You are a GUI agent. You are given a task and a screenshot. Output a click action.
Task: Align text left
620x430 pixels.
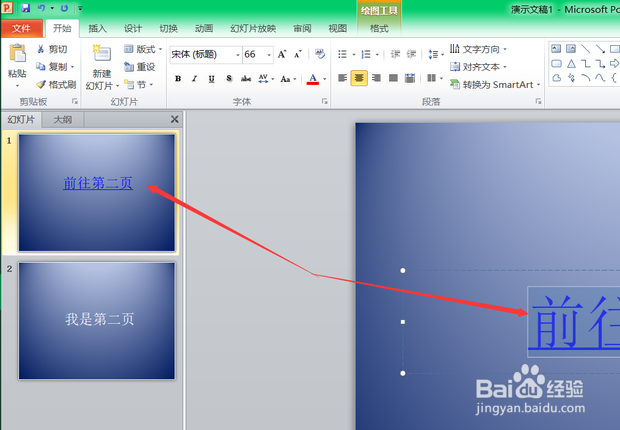[x=342, y=78]
